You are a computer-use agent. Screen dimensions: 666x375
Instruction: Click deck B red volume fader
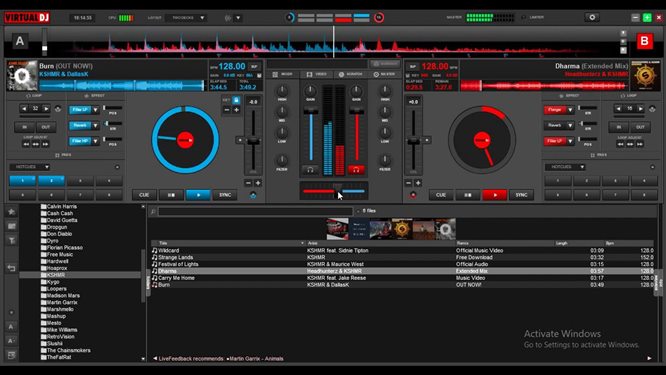coord(356,111)
